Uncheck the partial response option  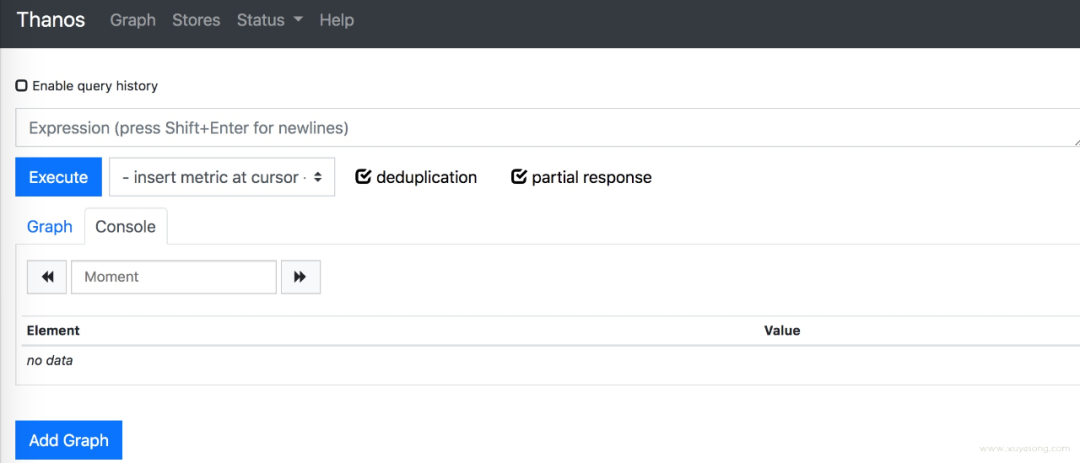point(519,177)
